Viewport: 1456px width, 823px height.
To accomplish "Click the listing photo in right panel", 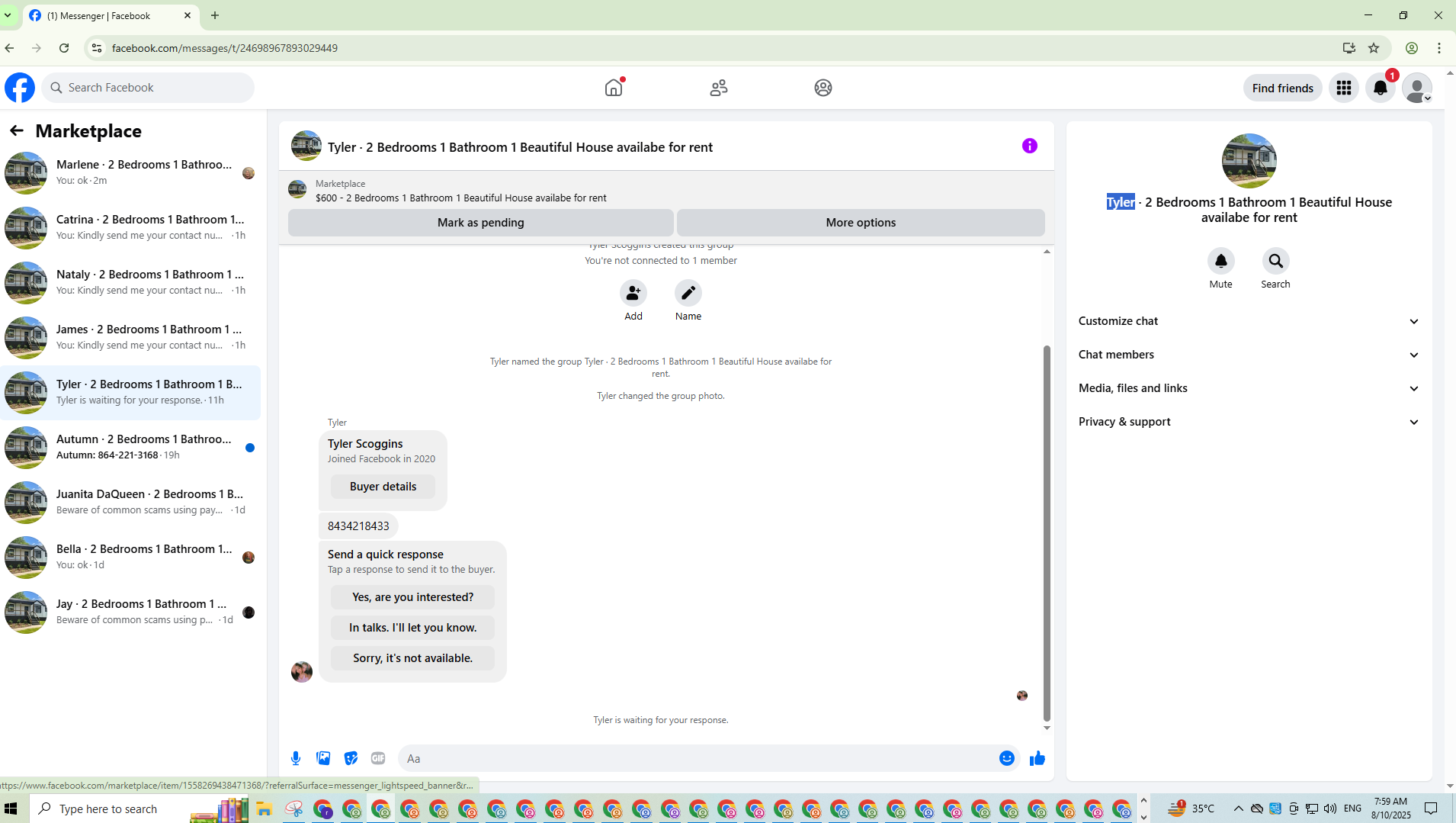I will 1249,161.
